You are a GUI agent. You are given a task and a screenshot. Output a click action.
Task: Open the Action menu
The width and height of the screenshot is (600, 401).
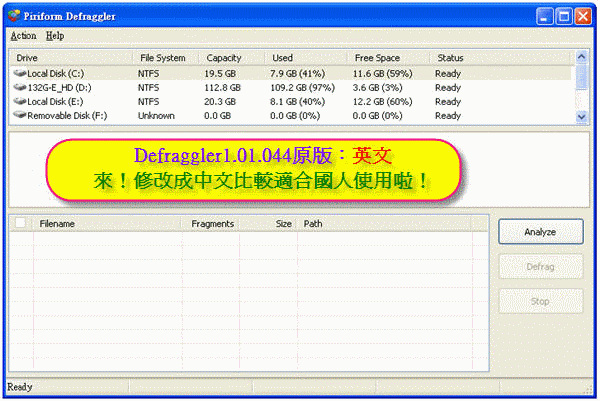tap(23, 35)
